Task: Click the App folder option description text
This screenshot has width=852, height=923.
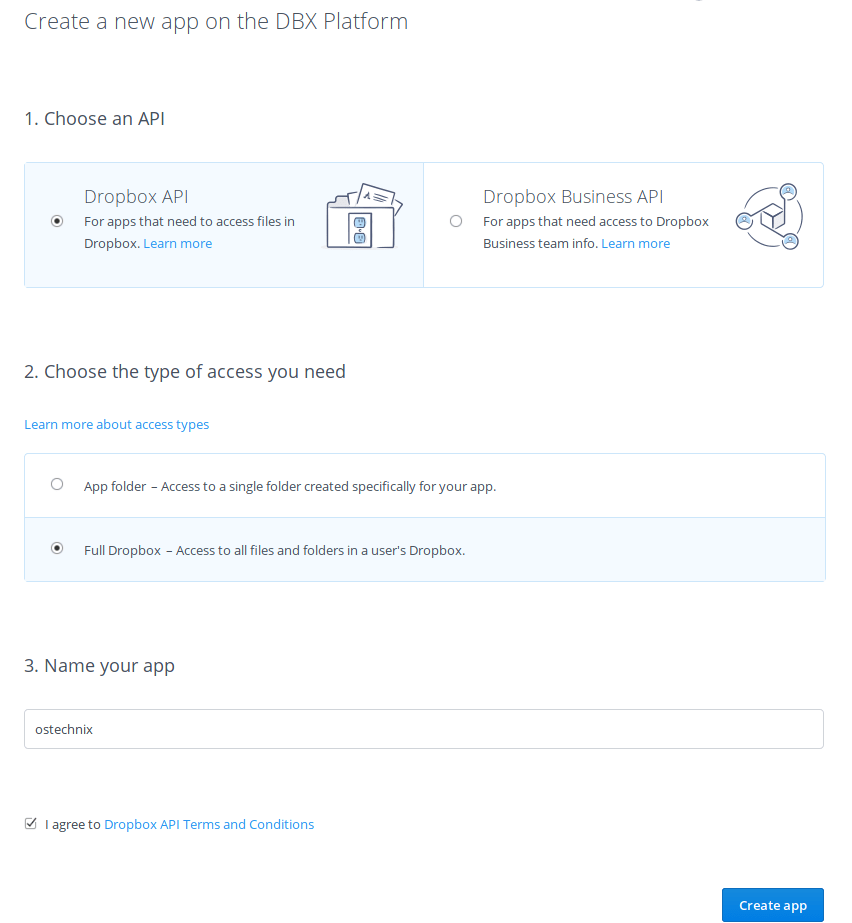Action: click(x=290, y=487)
